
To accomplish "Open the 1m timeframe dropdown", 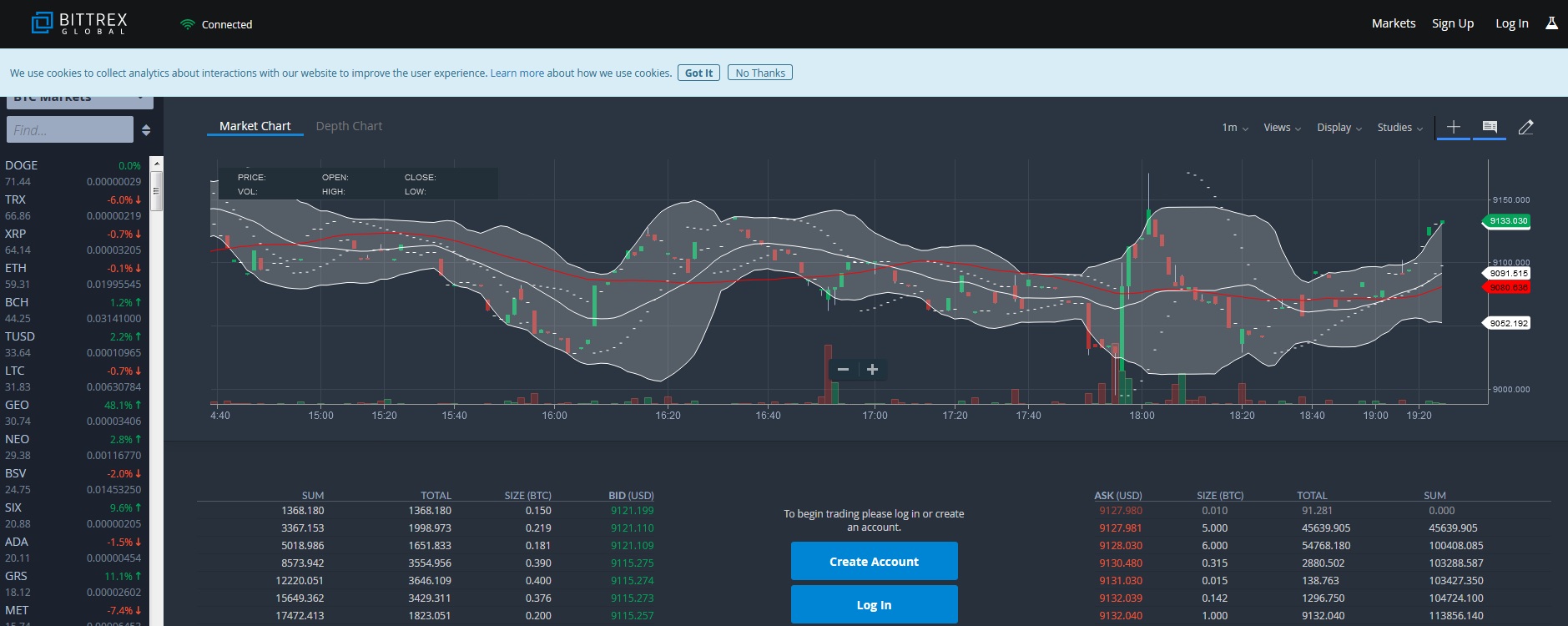I will 1235,128.
